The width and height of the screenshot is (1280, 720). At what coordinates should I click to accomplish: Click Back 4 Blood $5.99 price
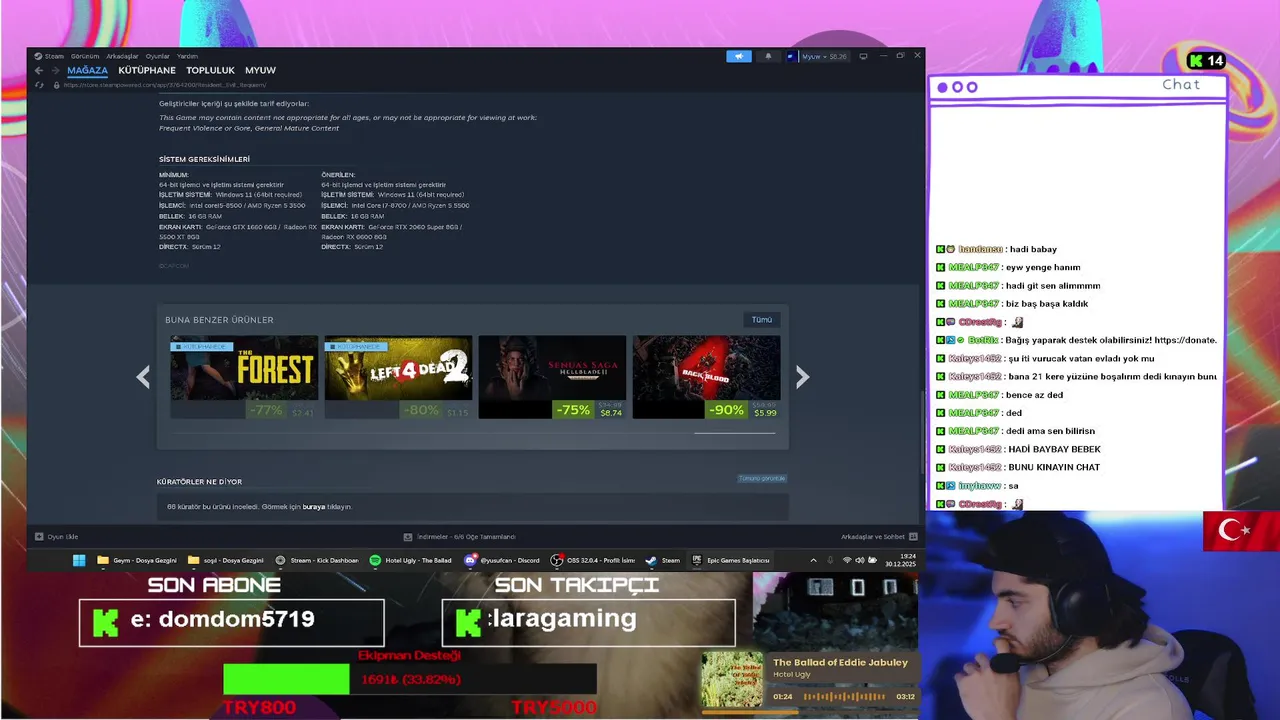(x=765, y=413)
